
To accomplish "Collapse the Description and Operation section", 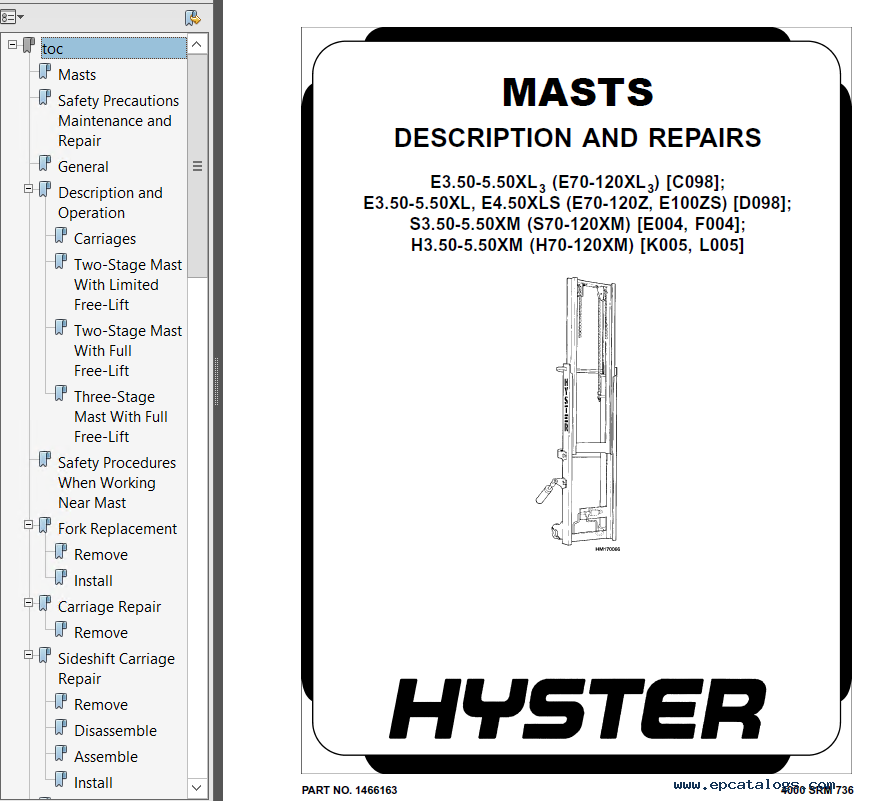I will [x=28, y=189].
